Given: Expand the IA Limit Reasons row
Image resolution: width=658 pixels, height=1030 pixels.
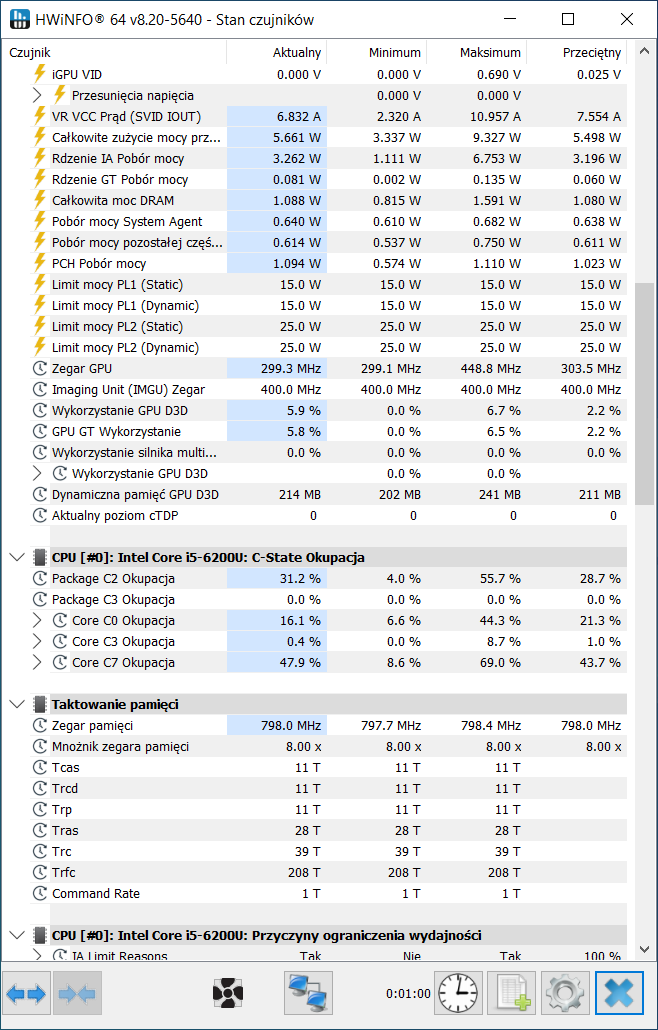Looking at the screenshot, I should (x=37, y=956).
